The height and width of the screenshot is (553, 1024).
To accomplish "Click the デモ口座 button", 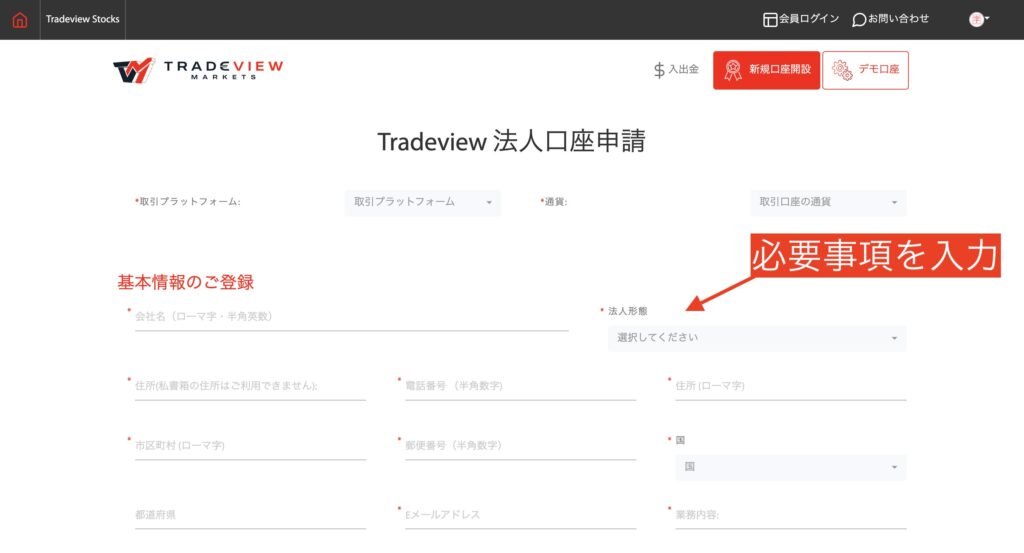I will 865,70.
